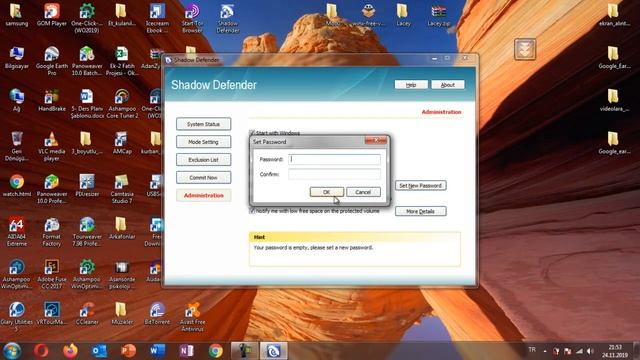This screenshot has width=640, height=360.
Task: Open Opera from the taskbar
Action: click(41, 351)
